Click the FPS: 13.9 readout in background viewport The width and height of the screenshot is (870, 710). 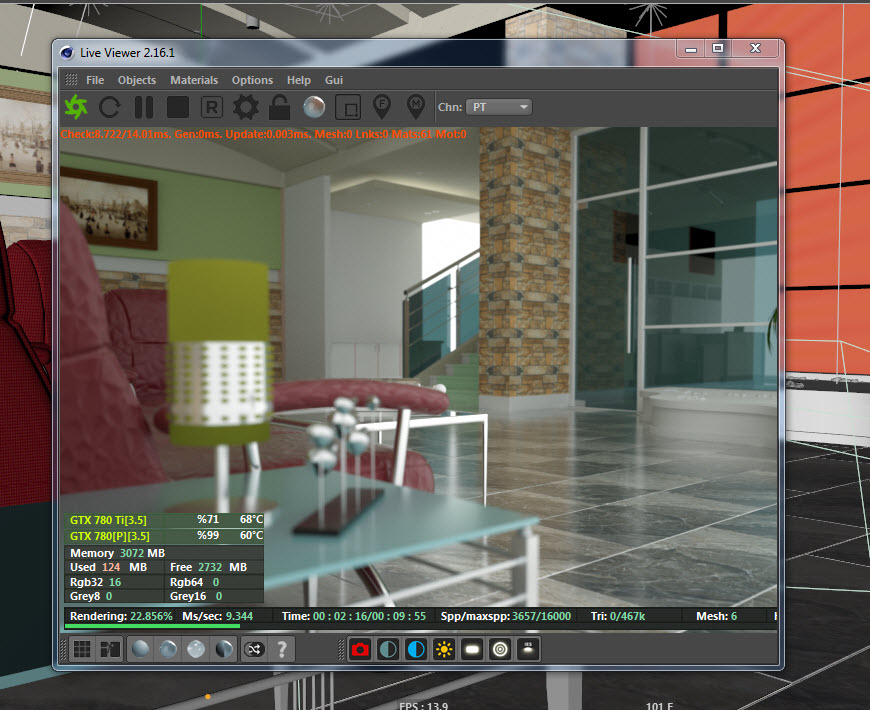423,706
